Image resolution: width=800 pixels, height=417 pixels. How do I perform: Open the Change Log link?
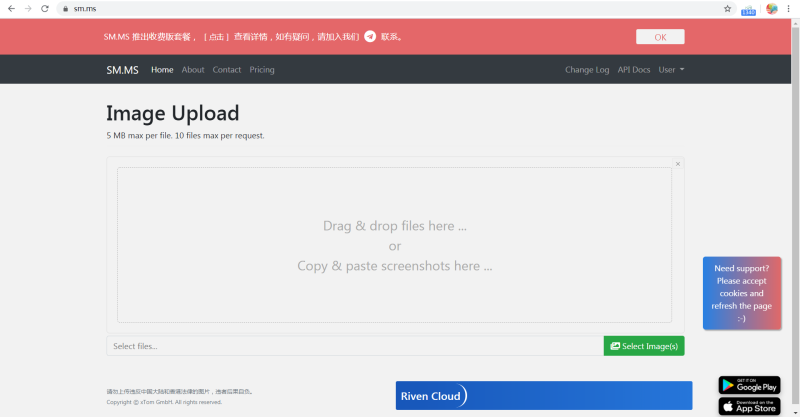coord(587,70)
